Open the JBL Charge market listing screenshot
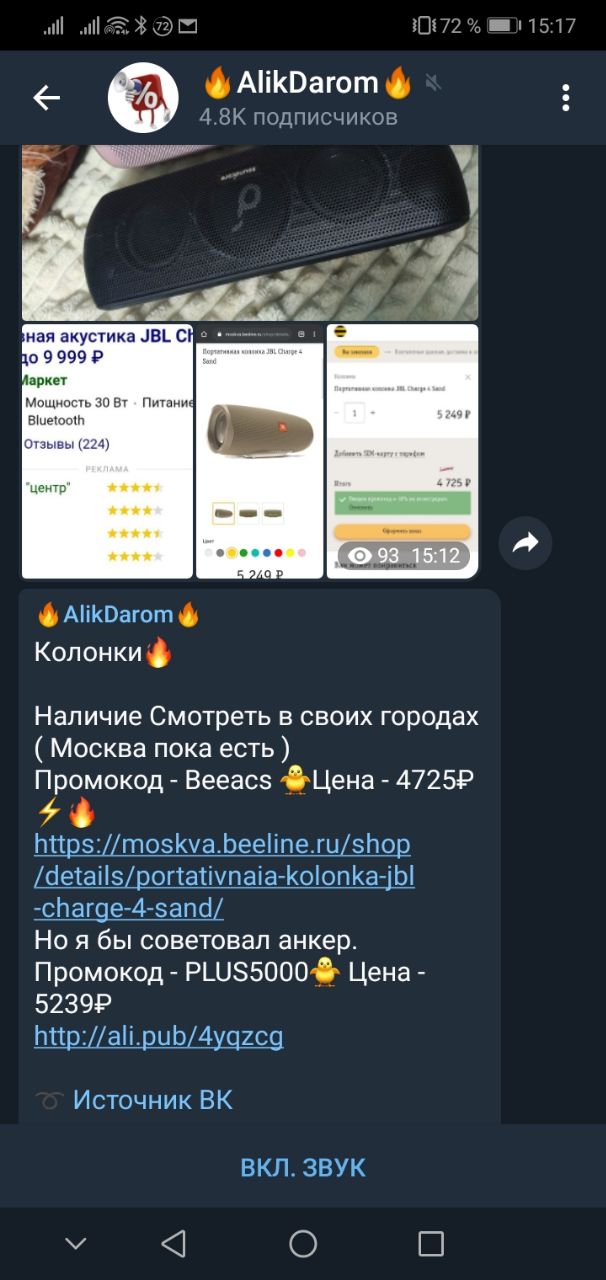 [x=107, y=451]
